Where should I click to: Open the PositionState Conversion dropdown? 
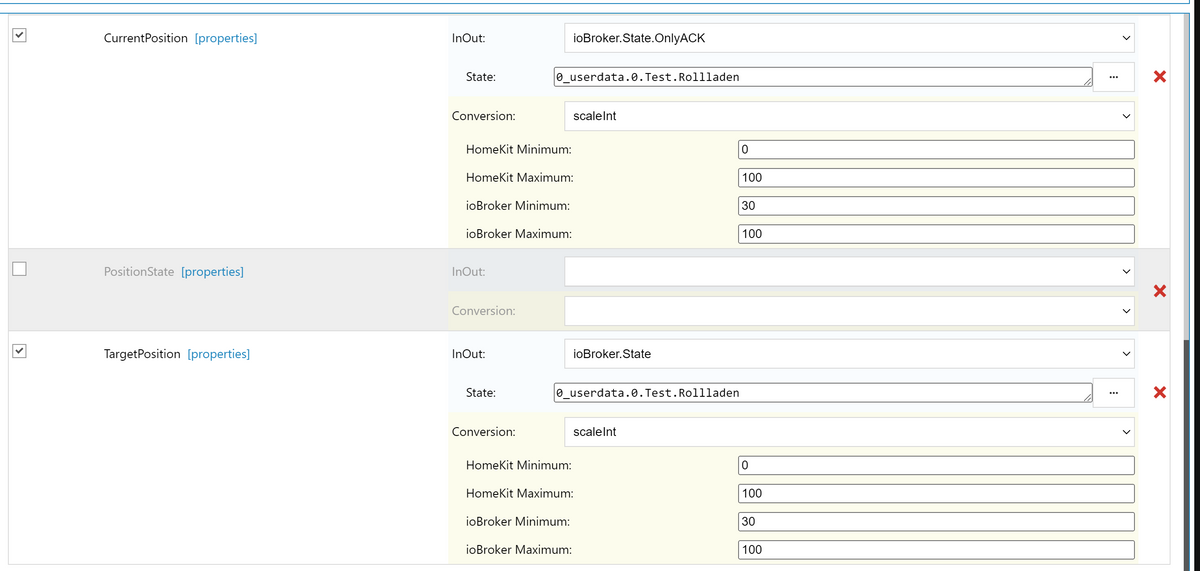pos(850,310)
